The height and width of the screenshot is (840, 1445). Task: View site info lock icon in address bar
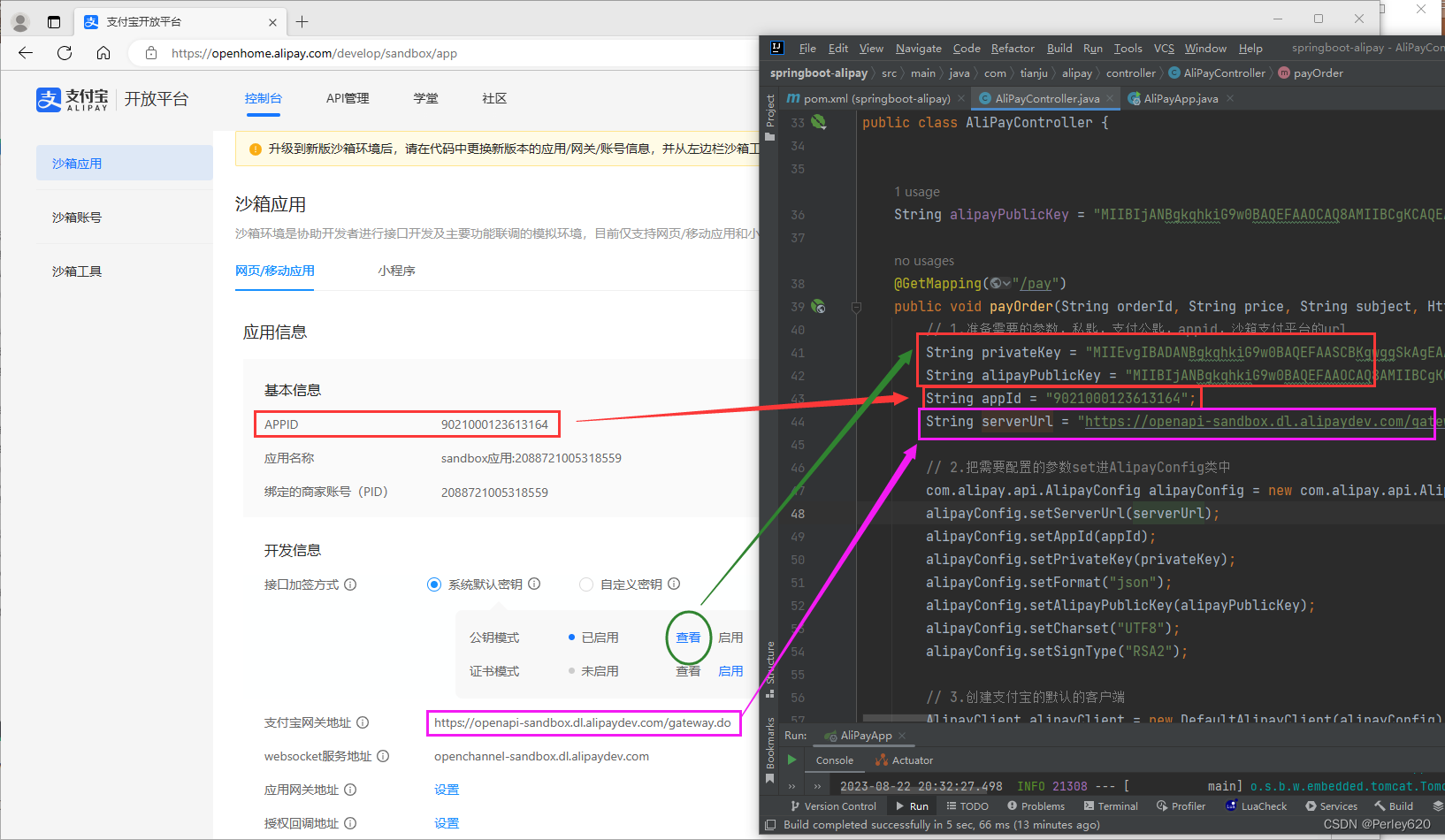151,53
